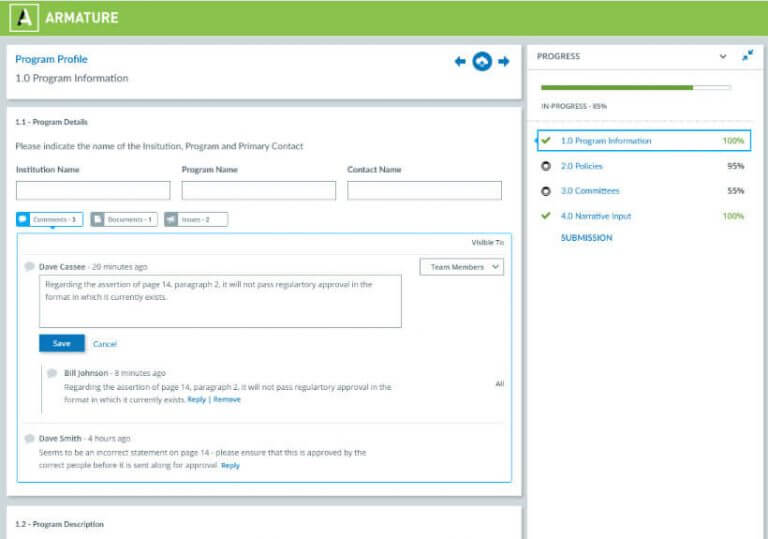Remove Bill Johnson's comment
Viewport: 768px width, 539px height.
pyautogui.click(x=227, y=399)
